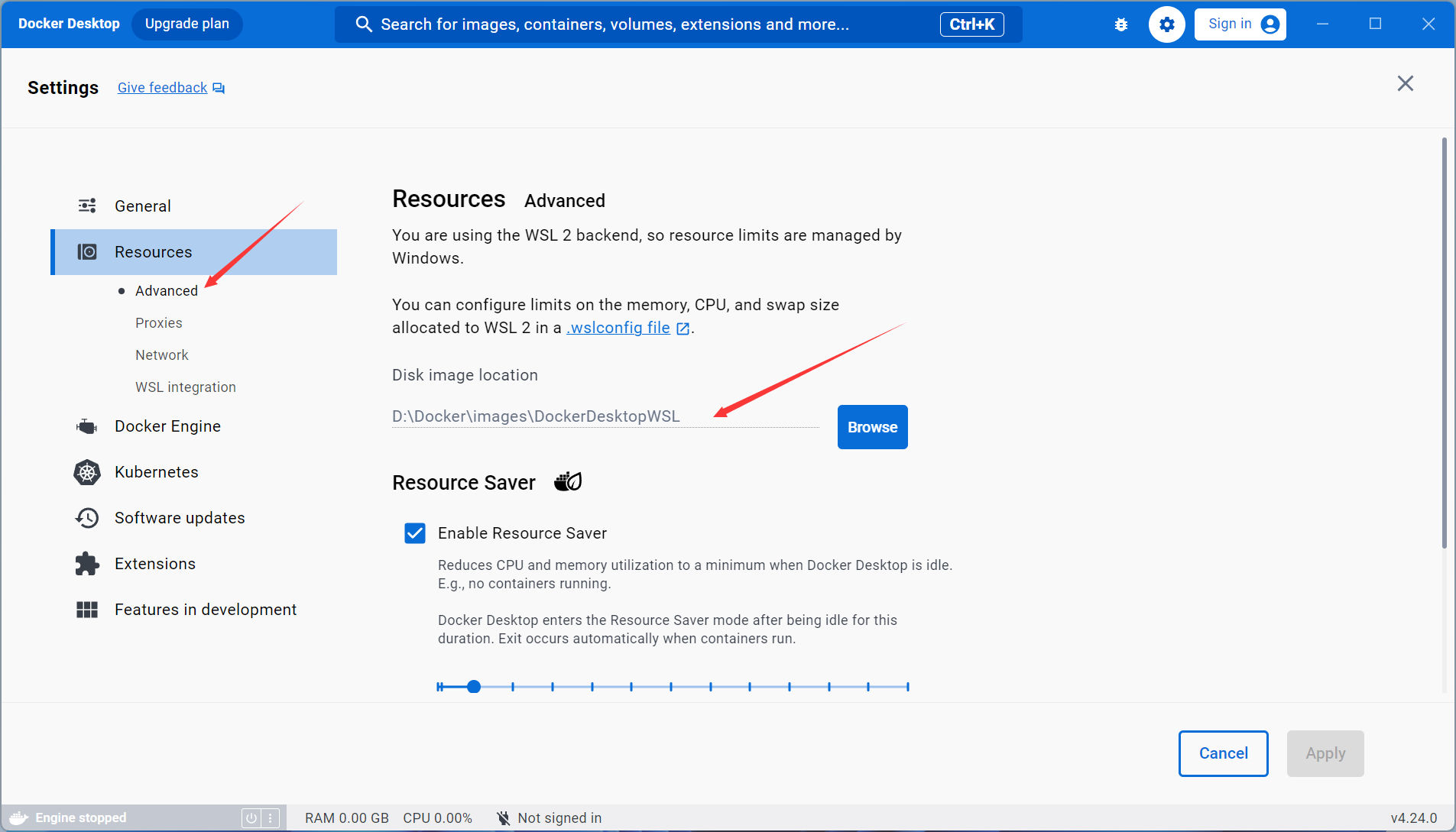The image size is (1456, 832).
Task: Click the RAM 0.00 GB status
Action: point(347,818)
